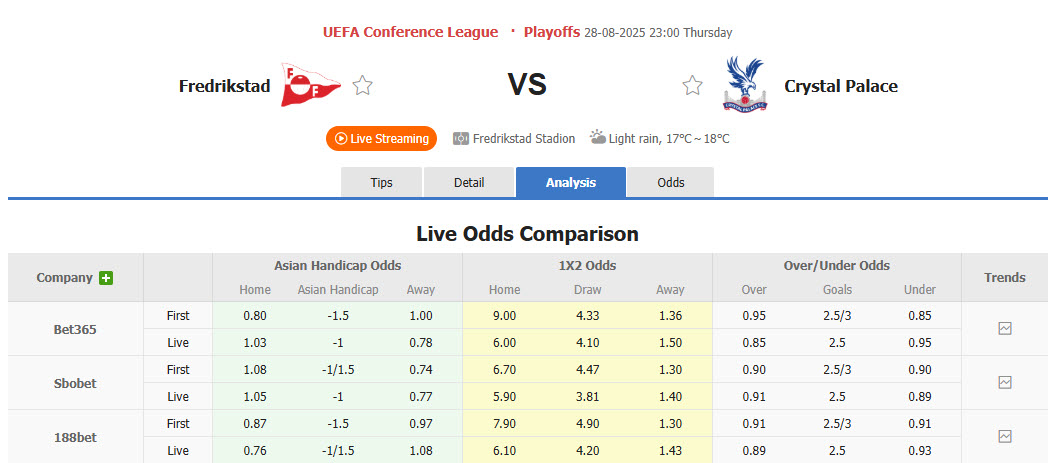Switch to the Tips tab
The image size is (1050, 463).
coord(382,183)
